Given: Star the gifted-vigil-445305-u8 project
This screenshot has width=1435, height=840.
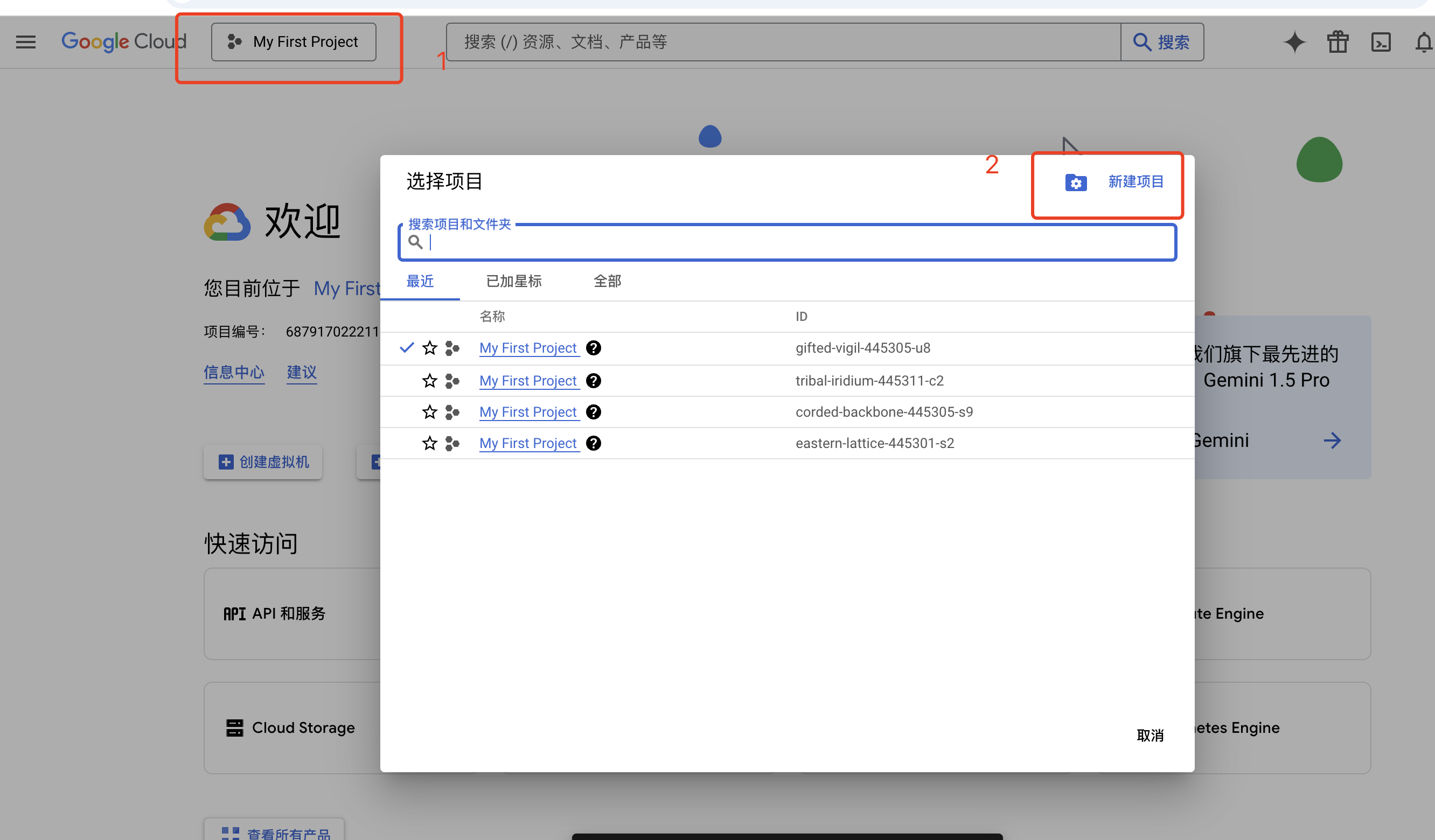Looking at the screenshot, I should coord(430,348).
